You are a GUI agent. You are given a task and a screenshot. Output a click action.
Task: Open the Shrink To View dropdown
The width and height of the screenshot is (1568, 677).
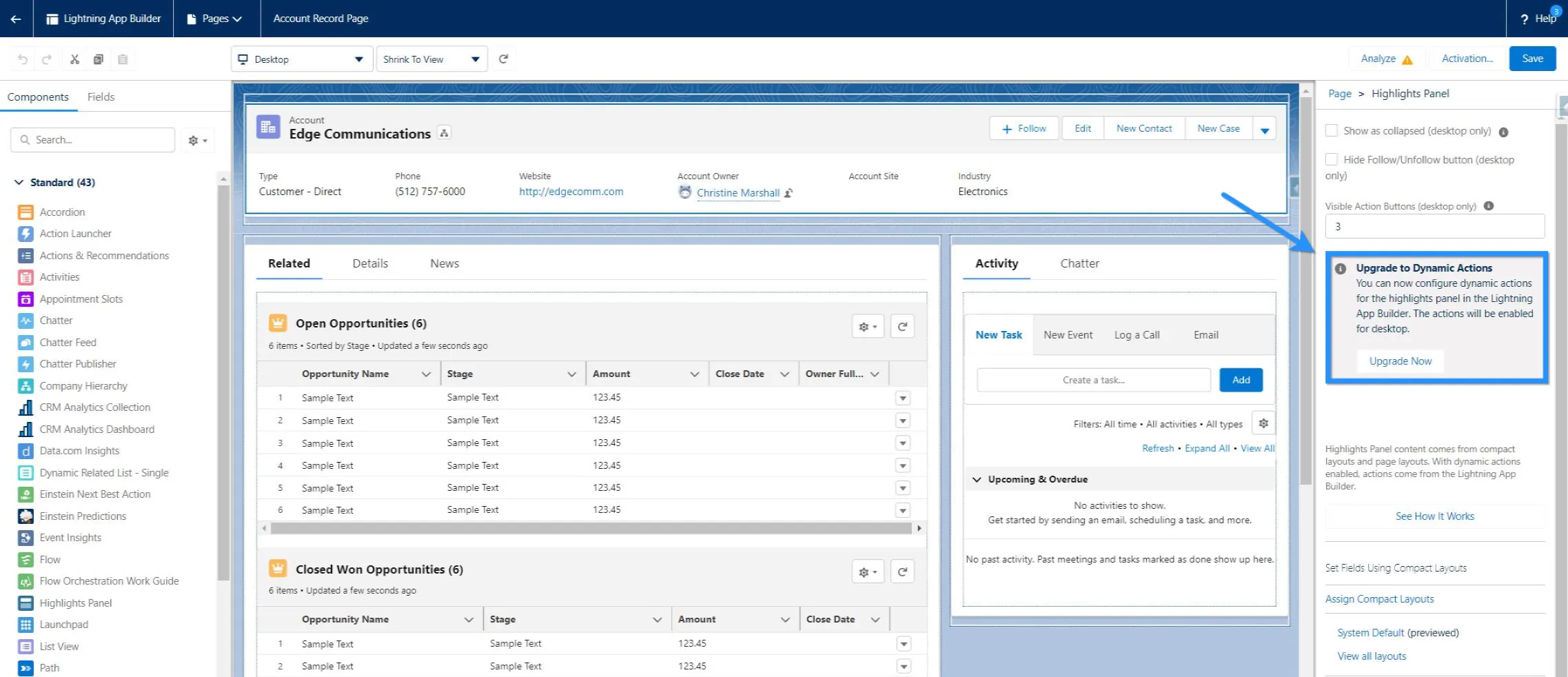pyautogui.click(x=432, y=59)
